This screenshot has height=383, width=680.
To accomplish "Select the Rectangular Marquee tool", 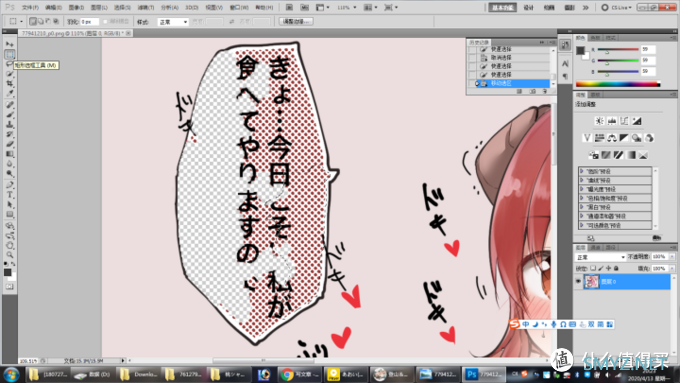I will 10,55.
